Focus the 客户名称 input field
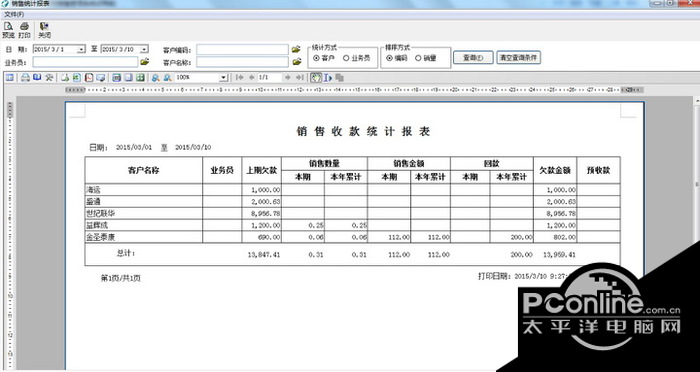 [x=242, y=62]
